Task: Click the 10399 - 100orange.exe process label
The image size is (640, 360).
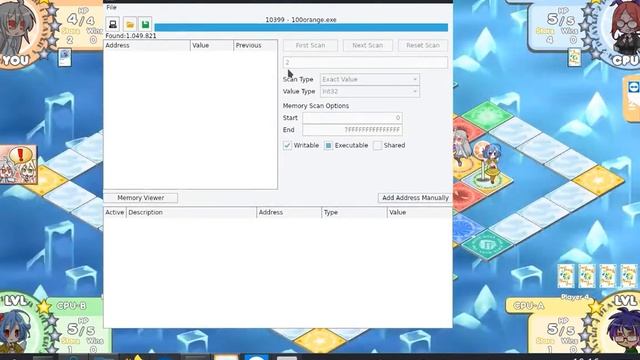Action: (x=301, y=20)
